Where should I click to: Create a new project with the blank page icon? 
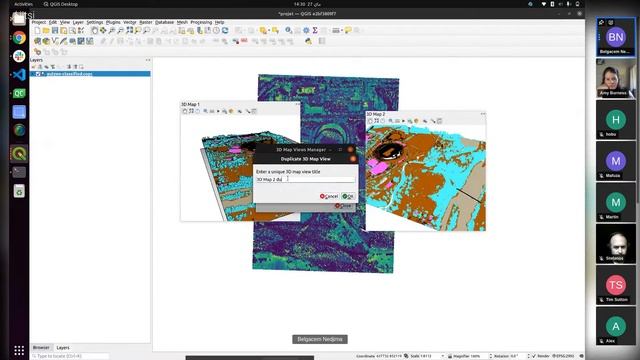click(38, 31)
